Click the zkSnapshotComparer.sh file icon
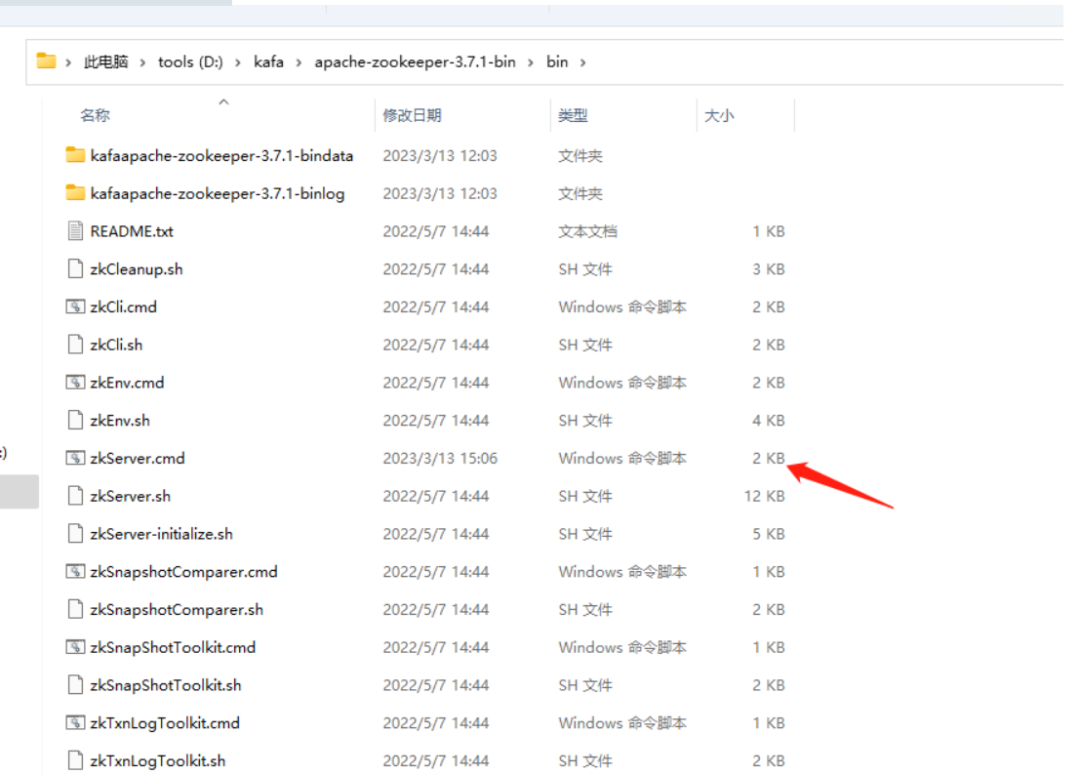The image size is (1080, 775). pyautogui.click(x=75, y=610)
